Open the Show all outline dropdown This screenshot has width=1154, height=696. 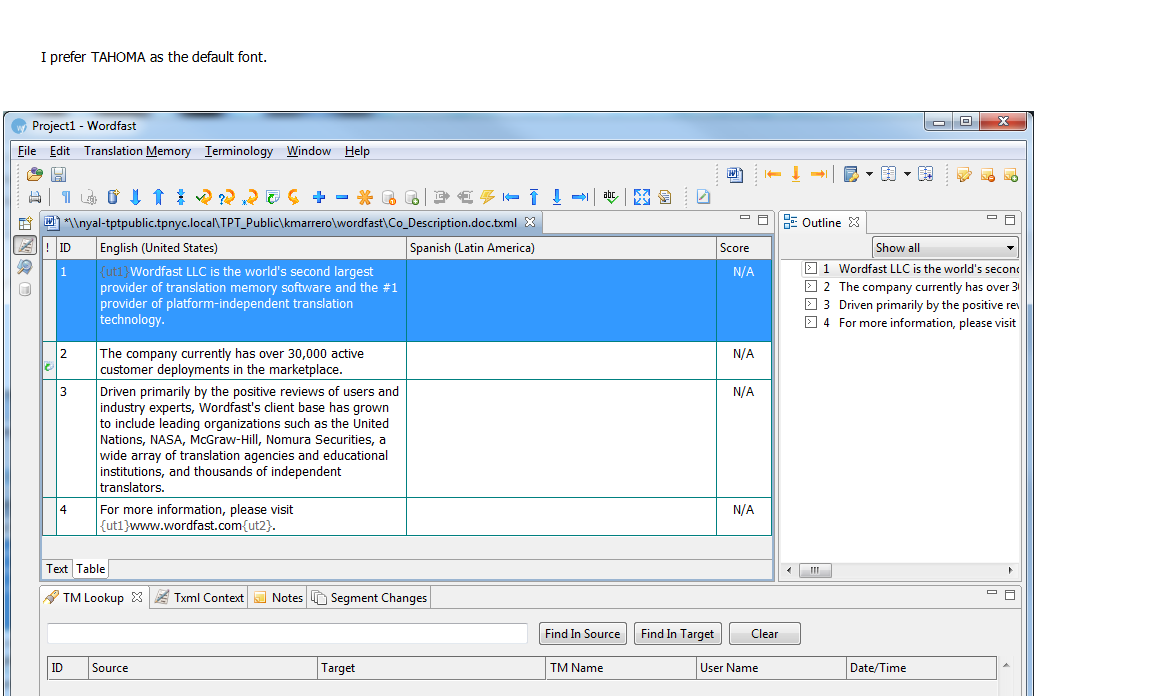click(944, 246)
